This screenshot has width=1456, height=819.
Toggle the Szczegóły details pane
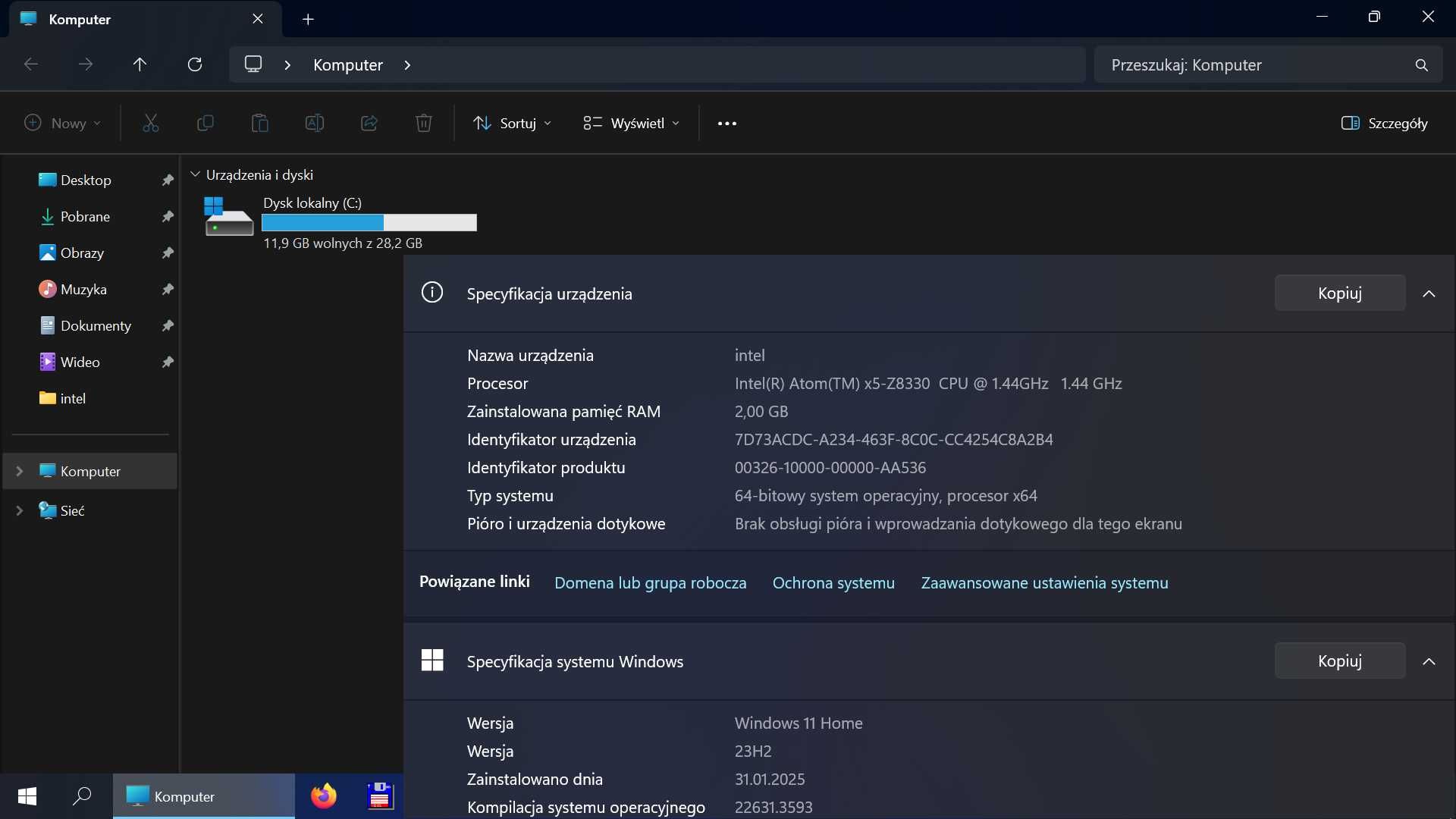pyautogui.click(x=1384, y=123)
